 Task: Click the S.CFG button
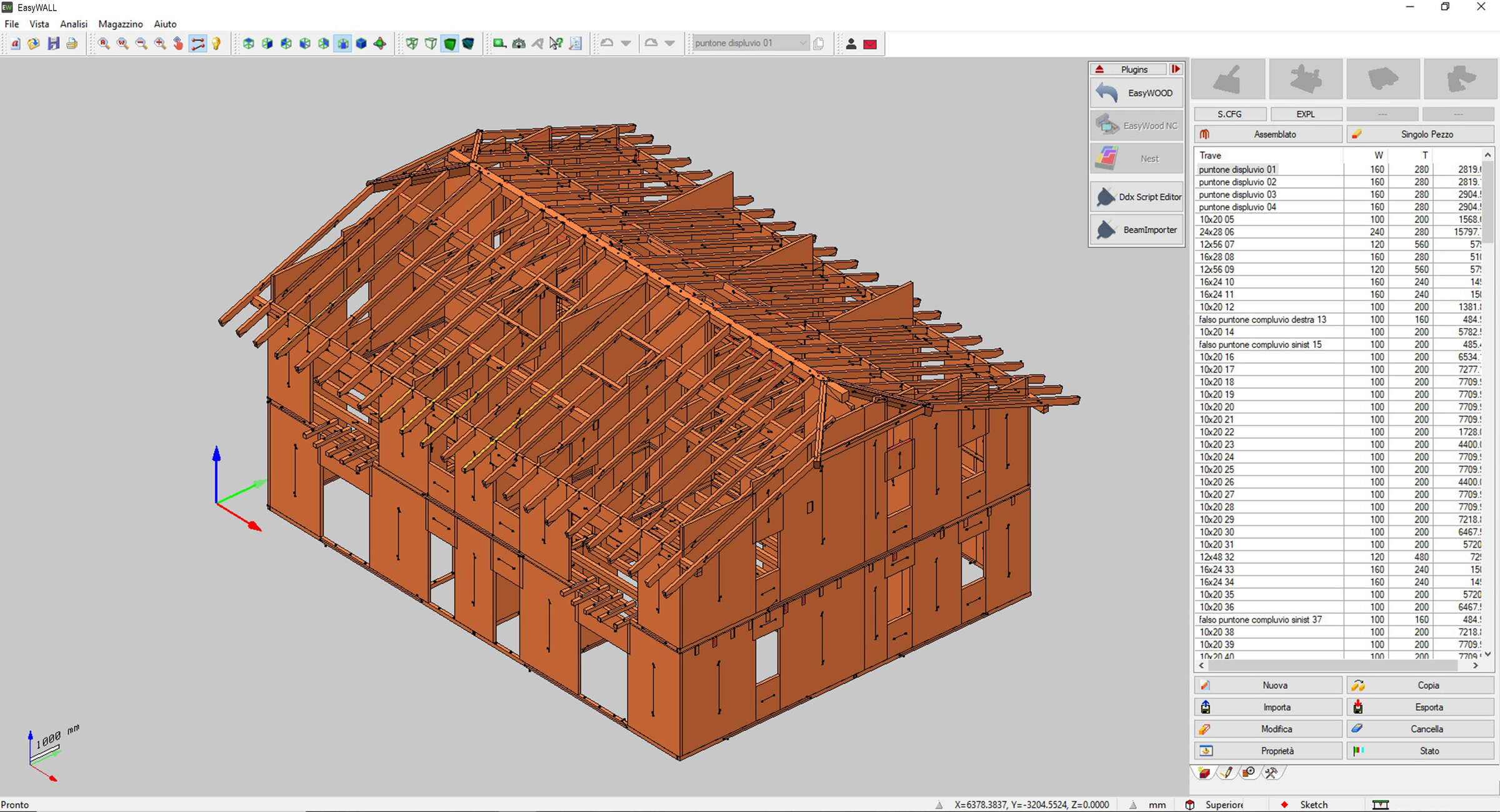coord(1229,114)
